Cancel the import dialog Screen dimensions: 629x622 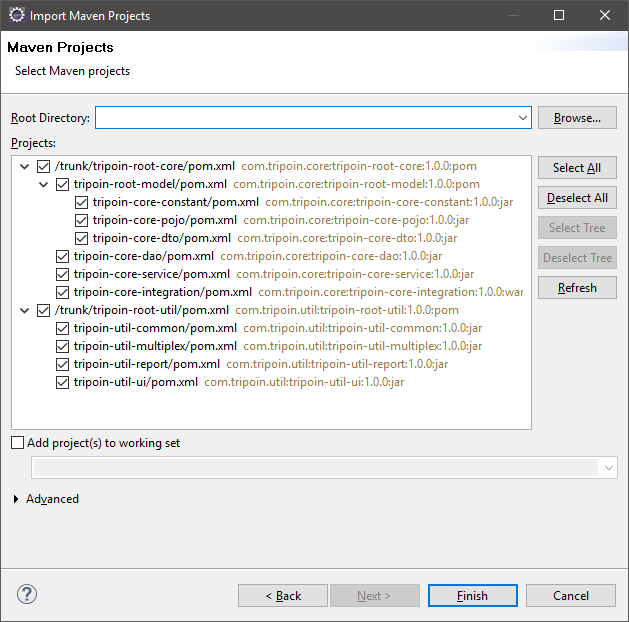tap(571, 596)
